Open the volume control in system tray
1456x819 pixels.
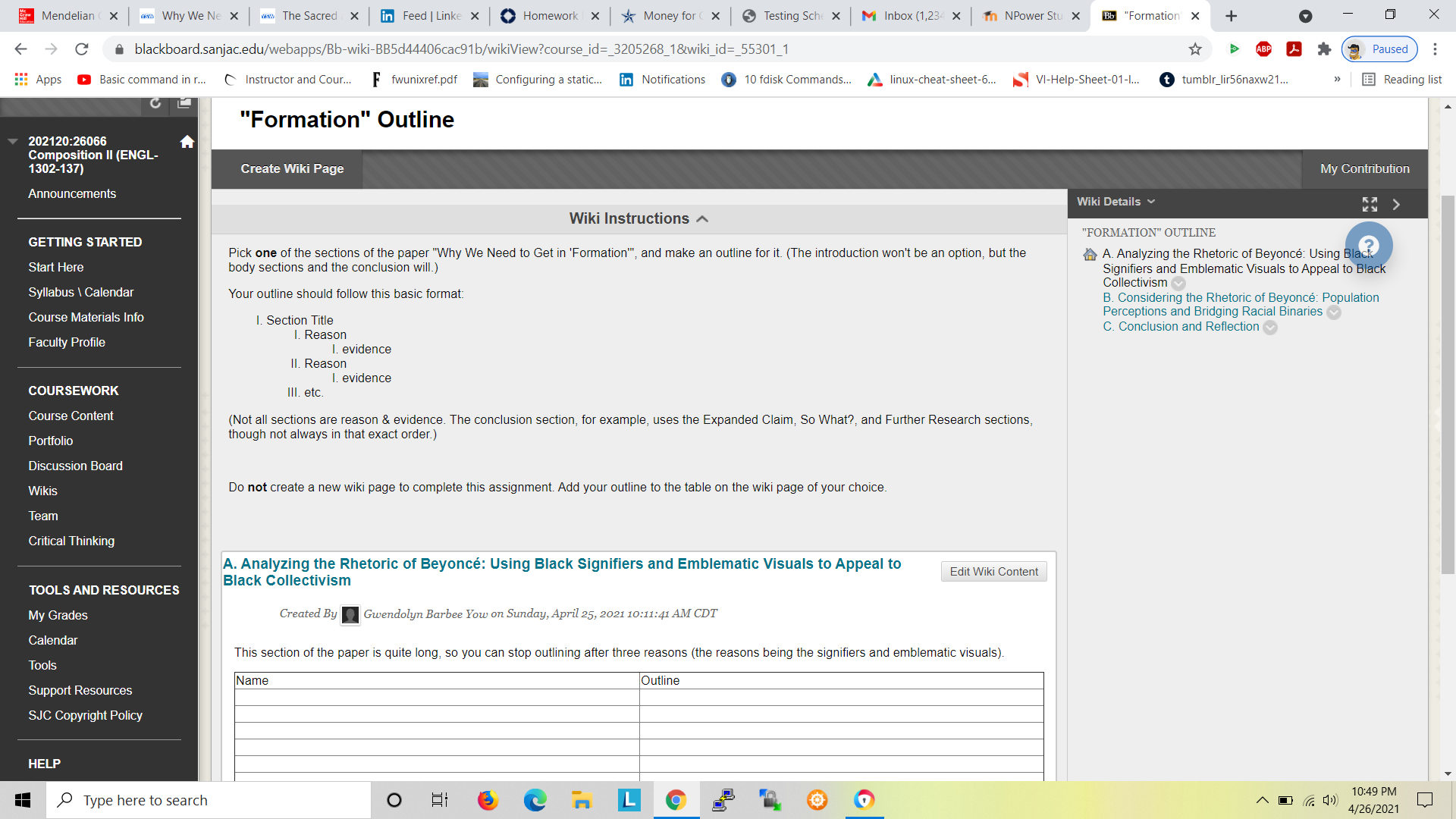click(x=1330, y=800)
